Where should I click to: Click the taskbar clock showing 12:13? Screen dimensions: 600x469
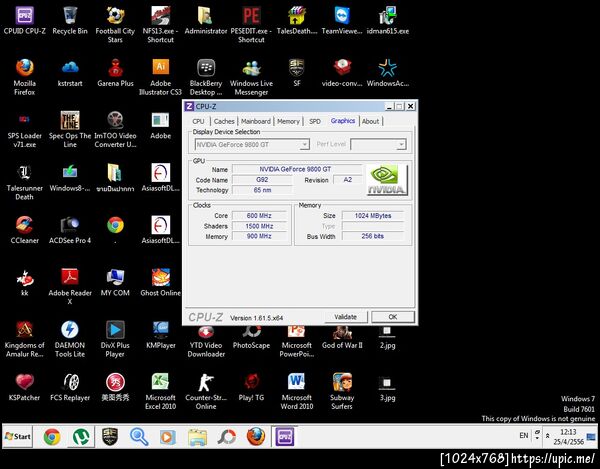tap(568, 436)
